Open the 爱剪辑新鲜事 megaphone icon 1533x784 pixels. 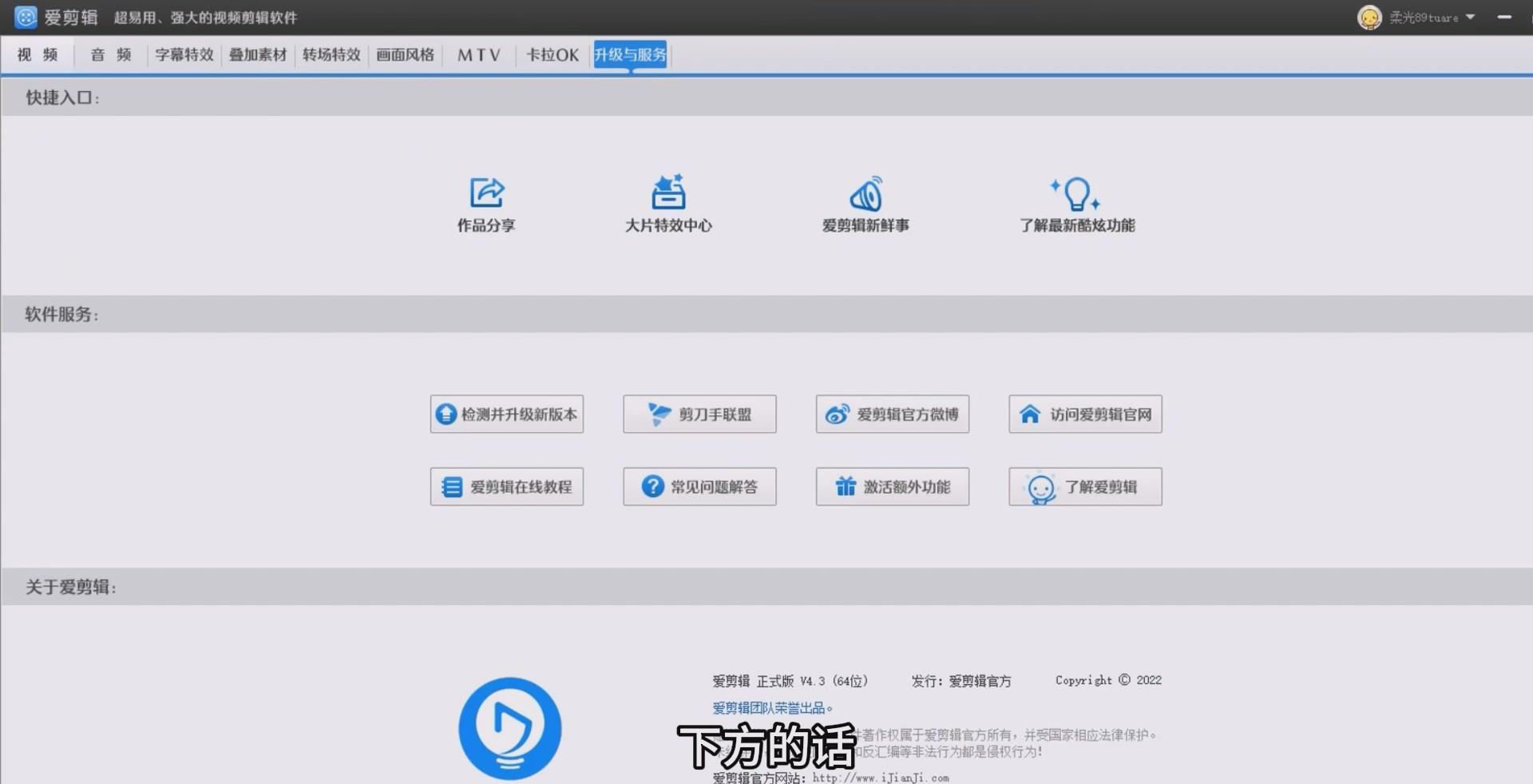[866, 193]
